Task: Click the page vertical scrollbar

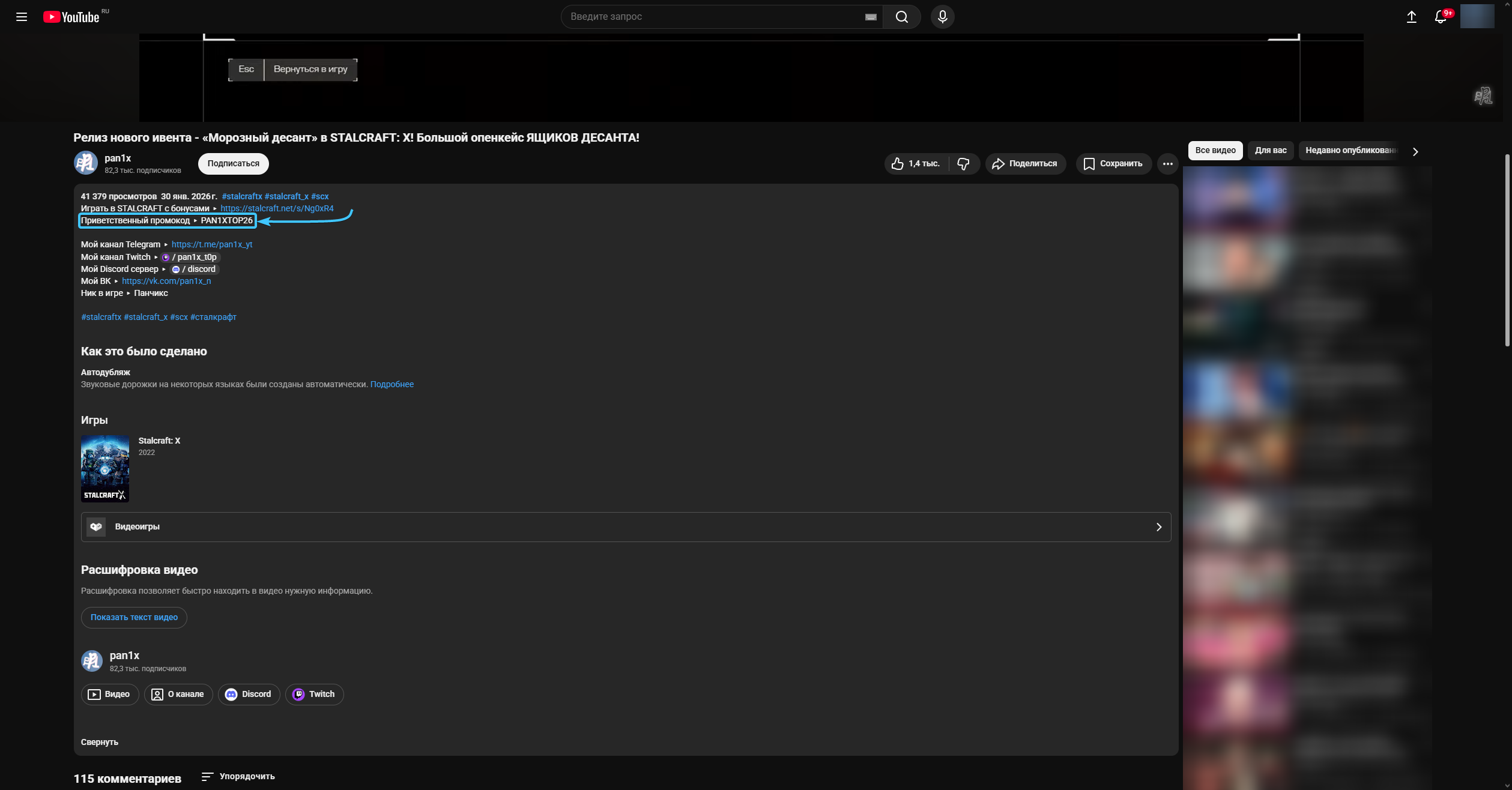Action: tap(1507, 250)
